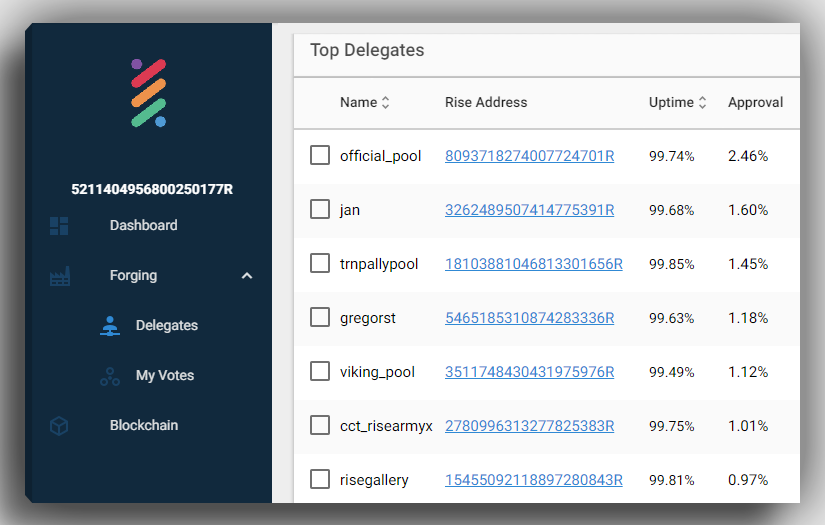
Task: Check the jan delegate checkbox
Action: (320, 209)
